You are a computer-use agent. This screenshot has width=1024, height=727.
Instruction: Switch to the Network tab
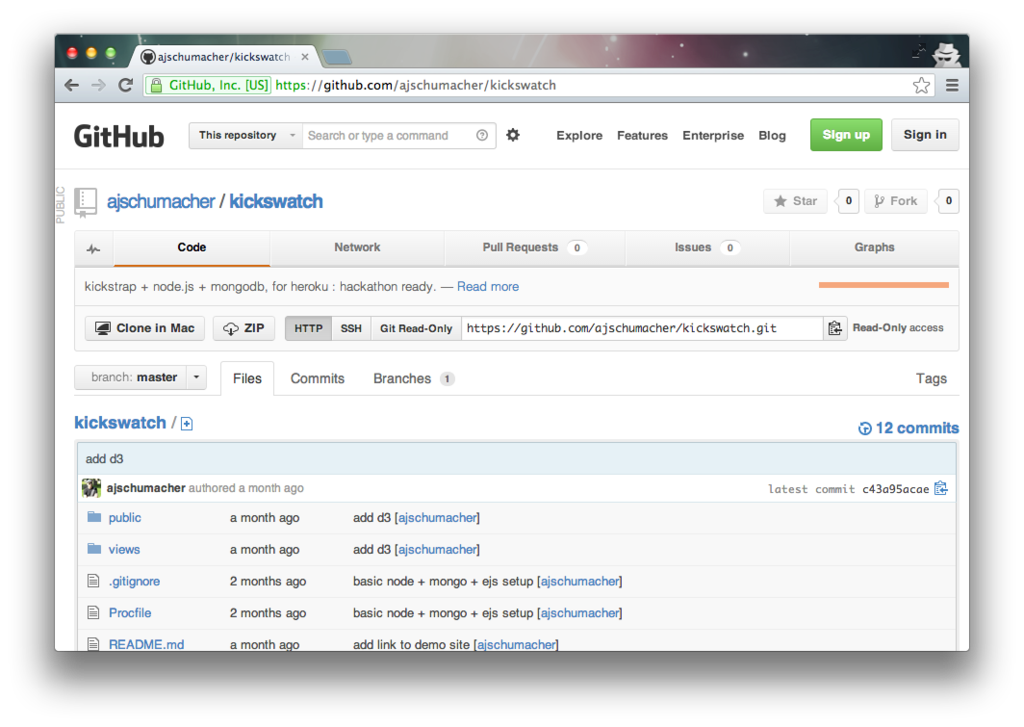[357, 248]
